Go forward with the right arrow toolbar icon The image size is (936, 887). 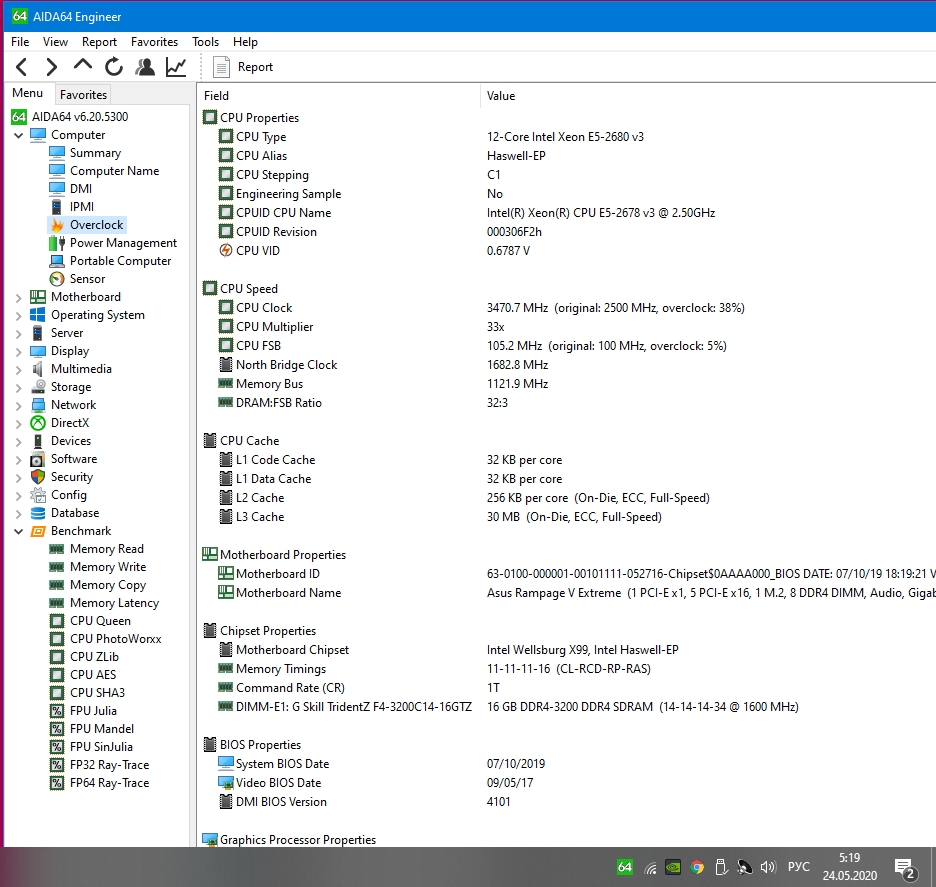[x=52, y=67]
